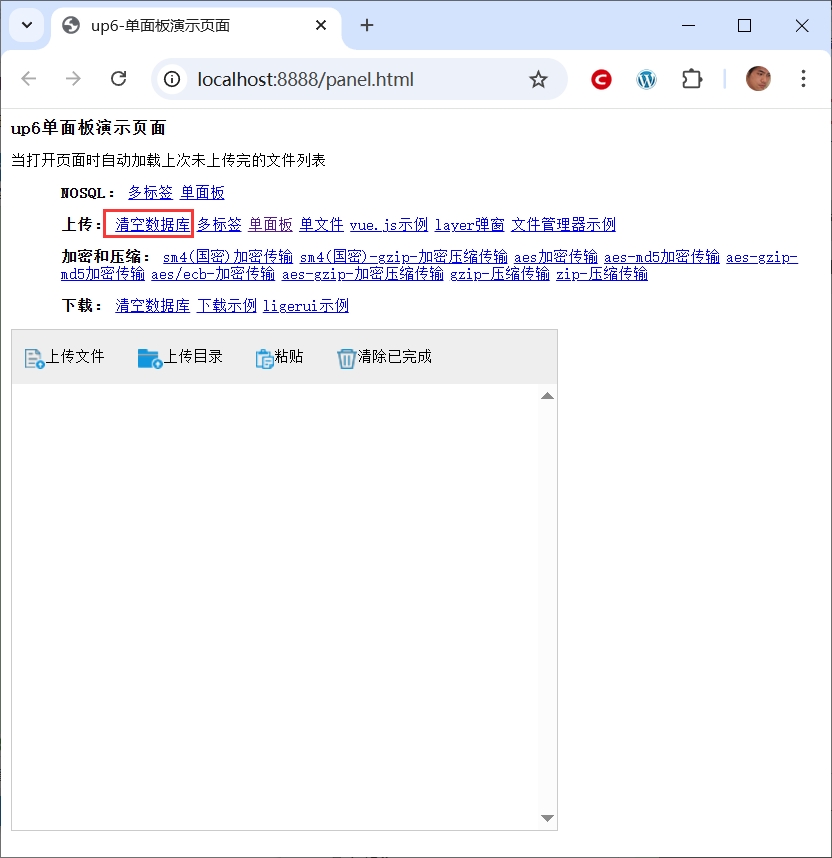This screenshot has width=832, height=858.
Task: Reload the current page
Action: (118, 79)
